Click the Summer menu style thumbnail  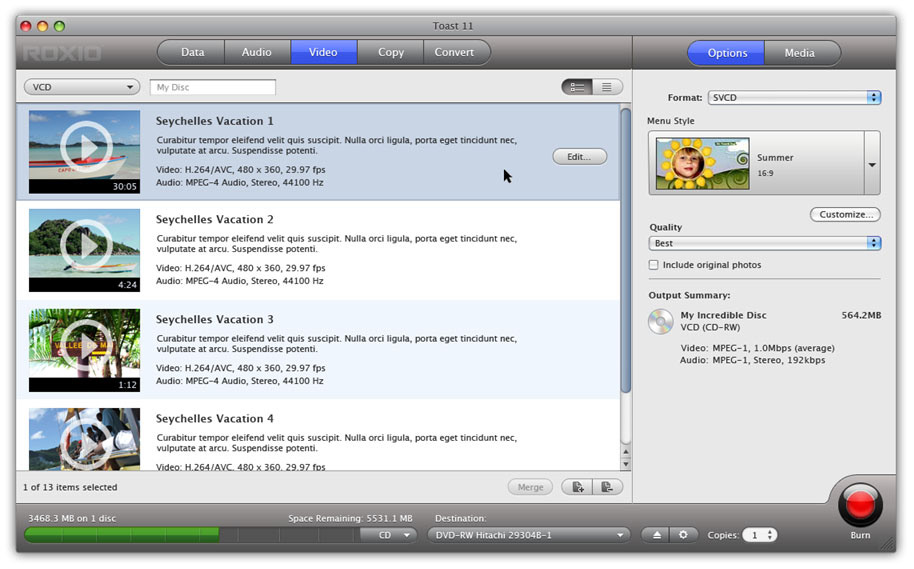(702, 164)
